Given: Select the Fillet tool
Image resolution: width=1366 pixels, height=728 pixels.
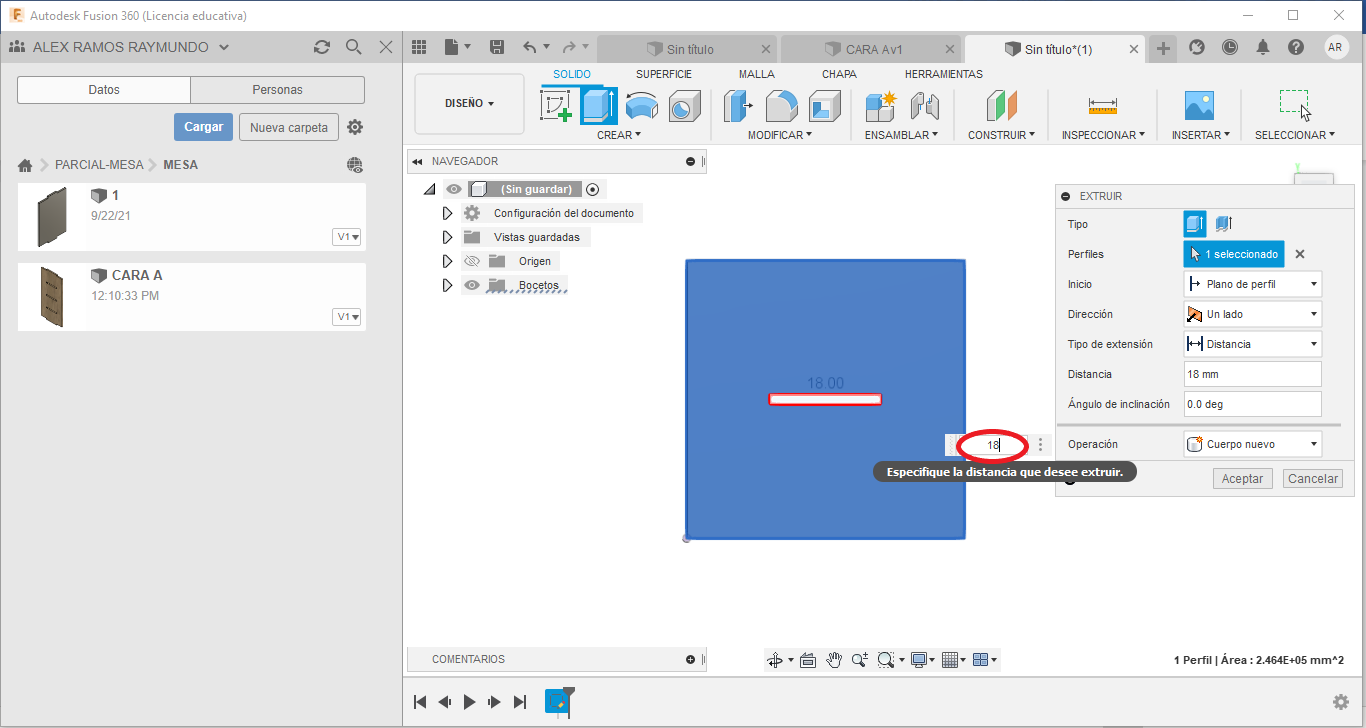Looking at the screenshot, I should point(781,106).
